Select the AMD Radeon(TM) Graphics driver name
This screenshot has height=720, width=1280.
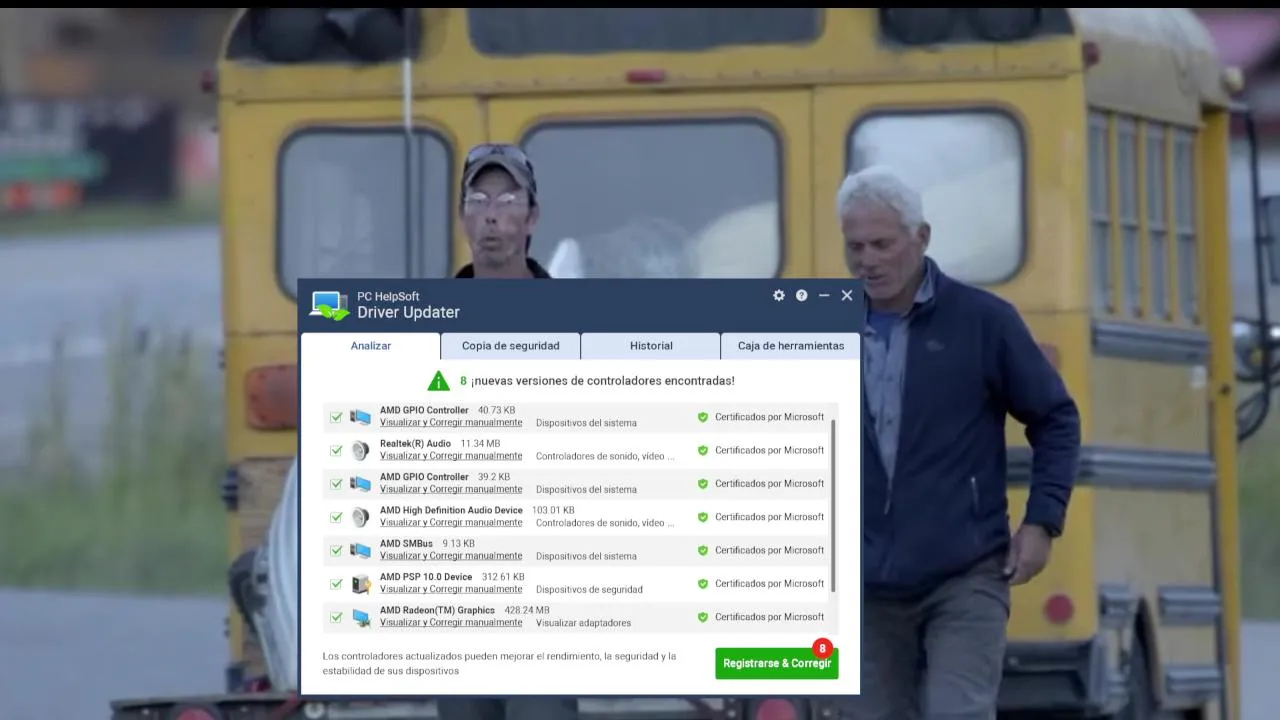[x=437, y=610]
